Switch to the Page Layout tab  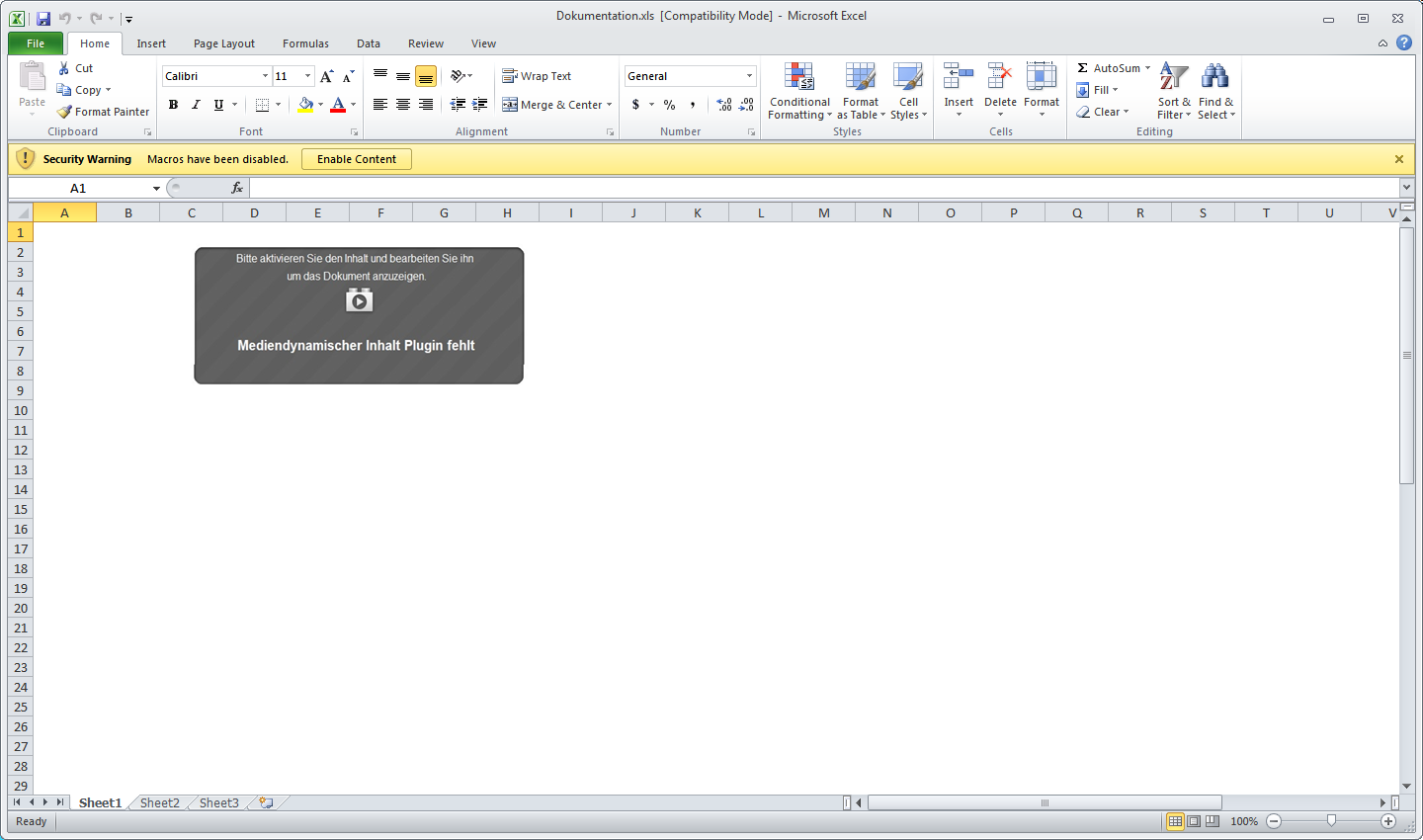tap(223, 43)
